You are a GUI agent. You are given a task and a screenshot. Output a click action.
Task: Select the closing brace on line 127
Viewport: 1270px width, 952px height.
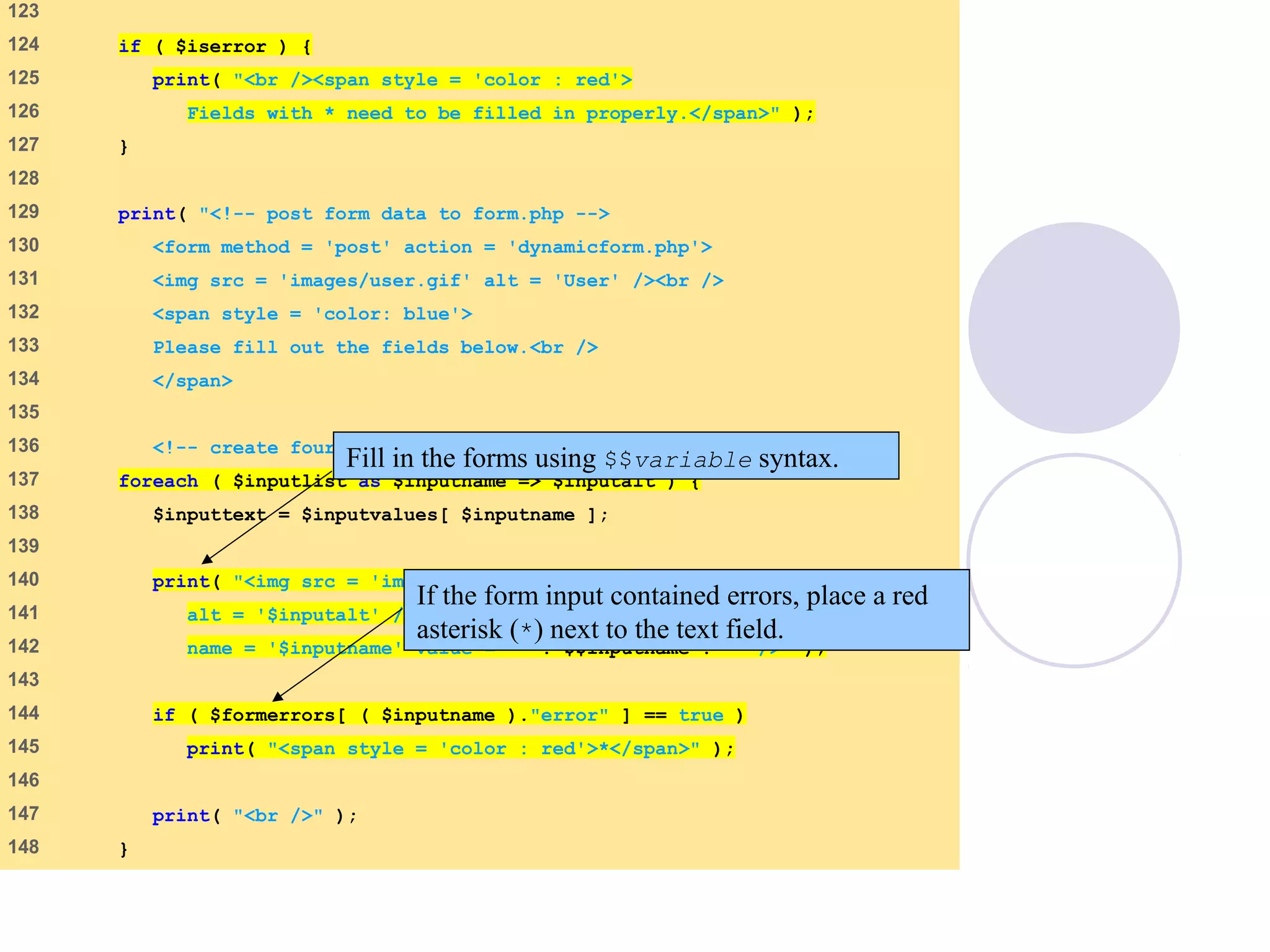pyautogui.click(x=123, y=146)
